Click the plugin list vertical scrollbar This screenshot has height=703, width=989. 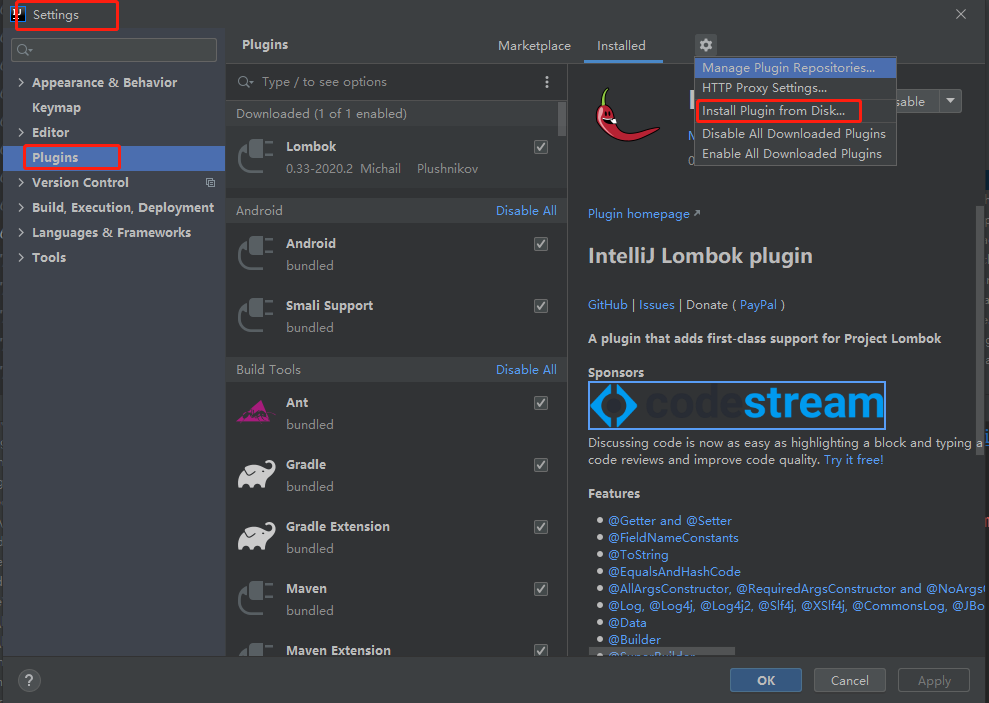562,119
